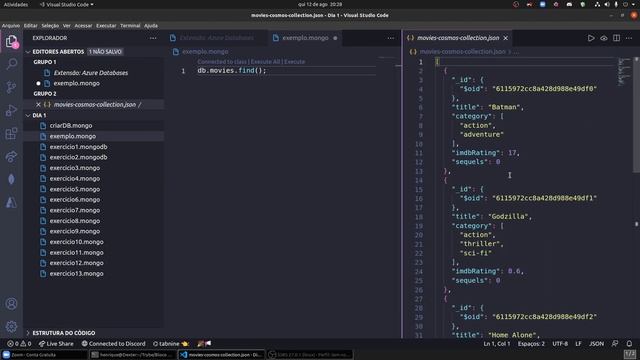The image size is (640, 360).
Task: Open the volume indicator in system tray
Action: pyautogui.click(x=607, y=4)
